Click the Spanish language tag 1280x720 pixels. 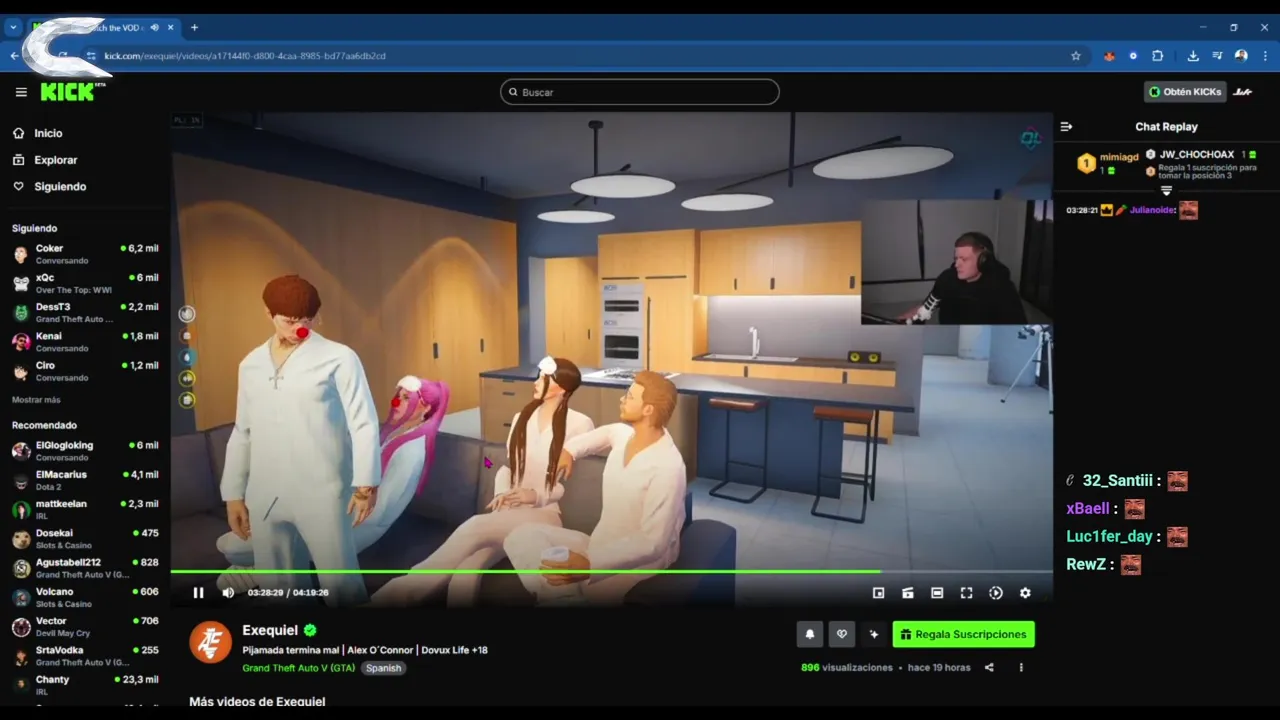point(383,668)
